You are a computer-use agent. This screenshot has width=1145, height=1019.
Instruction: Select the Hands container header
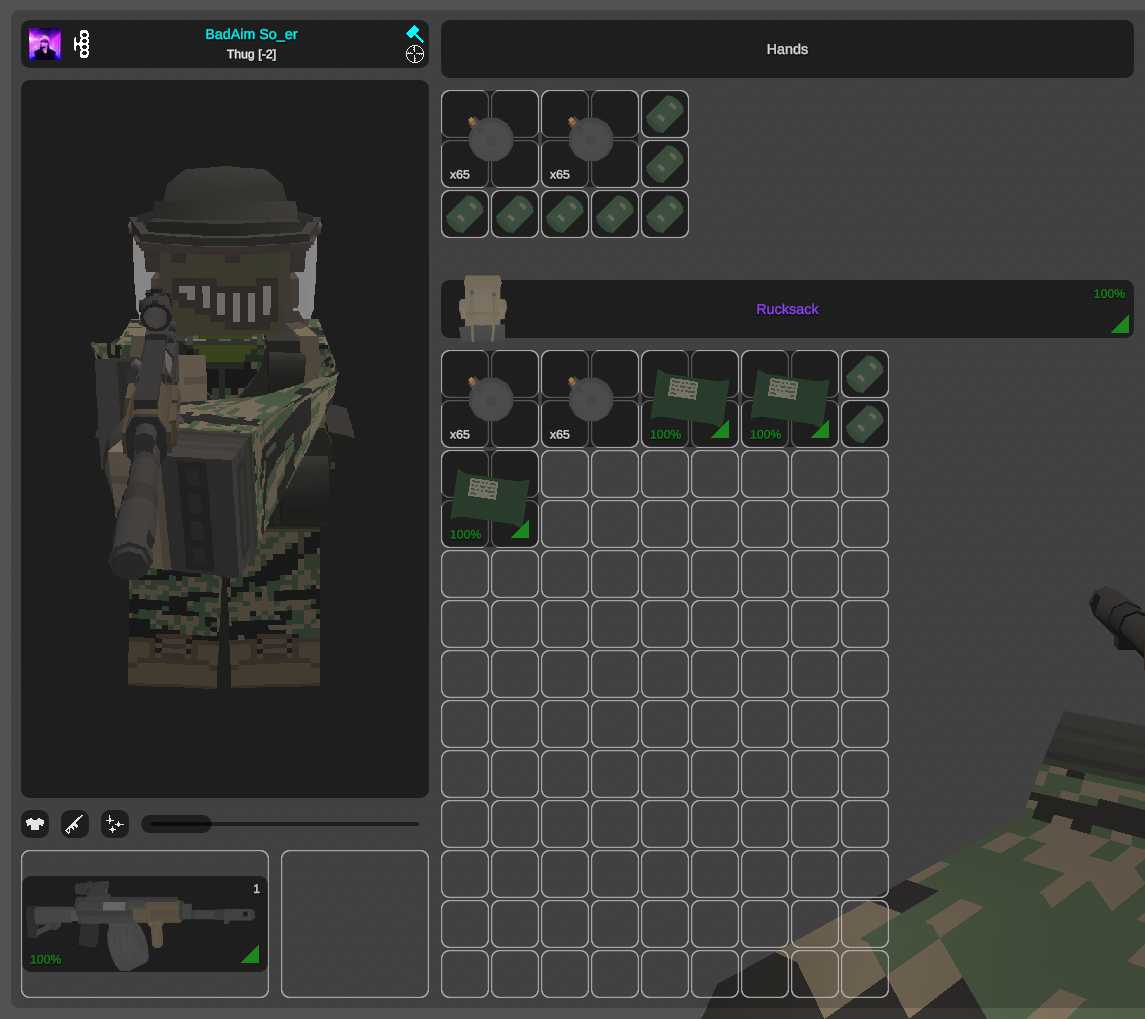point(787,49)
